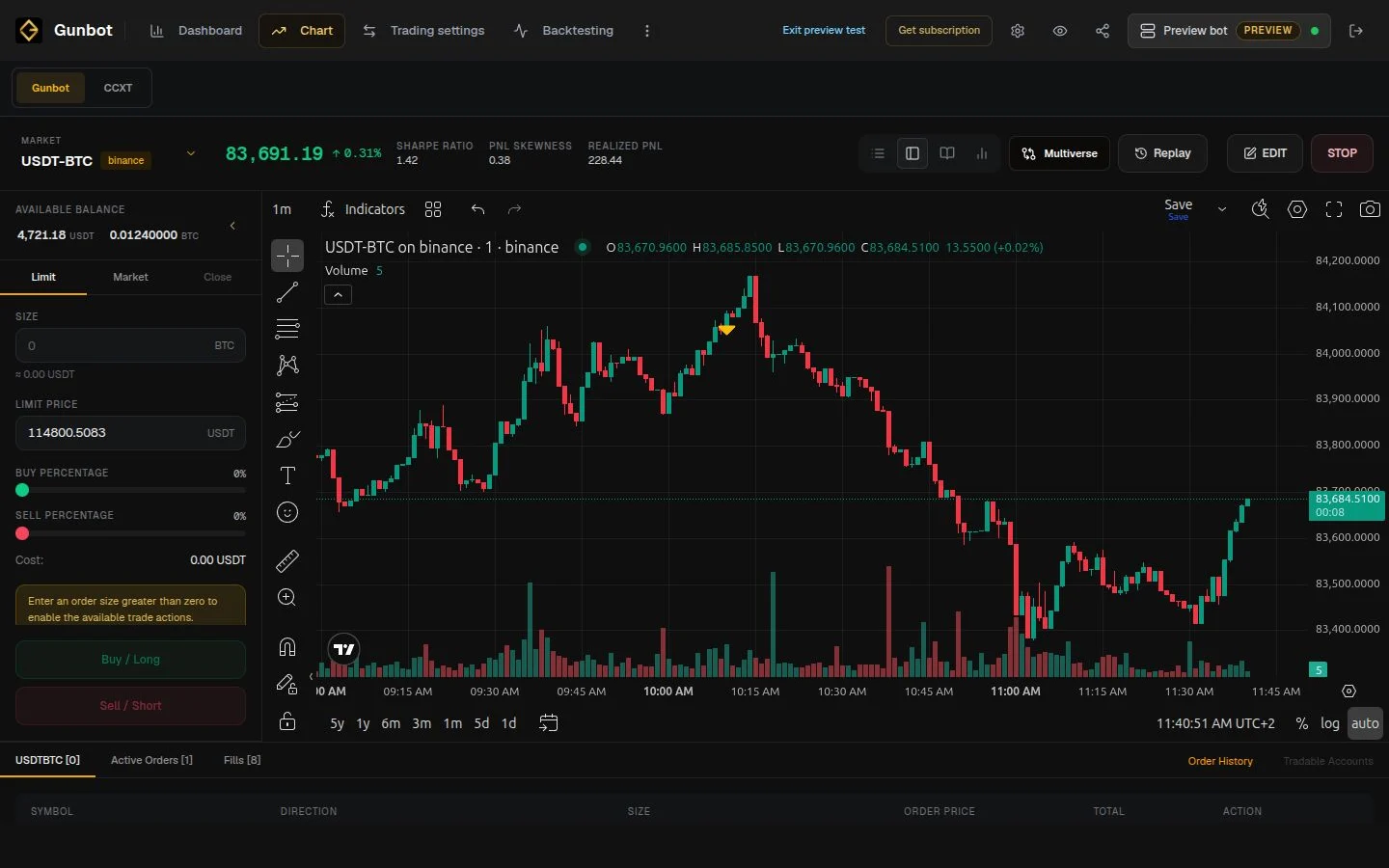Toggle the eye visibility icon in header
Image resolution: width=1389 pixels, height=868 pixels.
pyautogui.click(x=1060, y=31)
